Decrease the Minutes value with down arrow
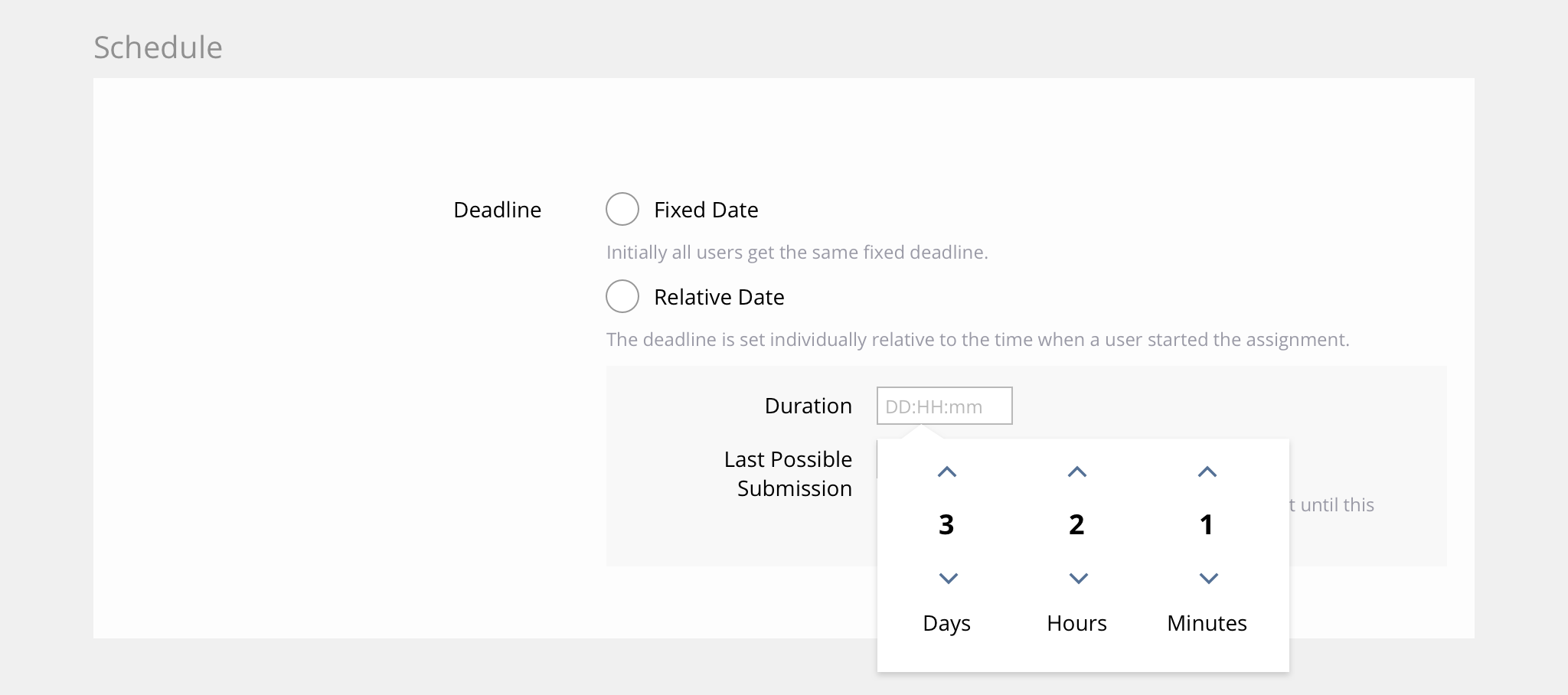Screen dimensions: 1568x695 pos(1208,578)
